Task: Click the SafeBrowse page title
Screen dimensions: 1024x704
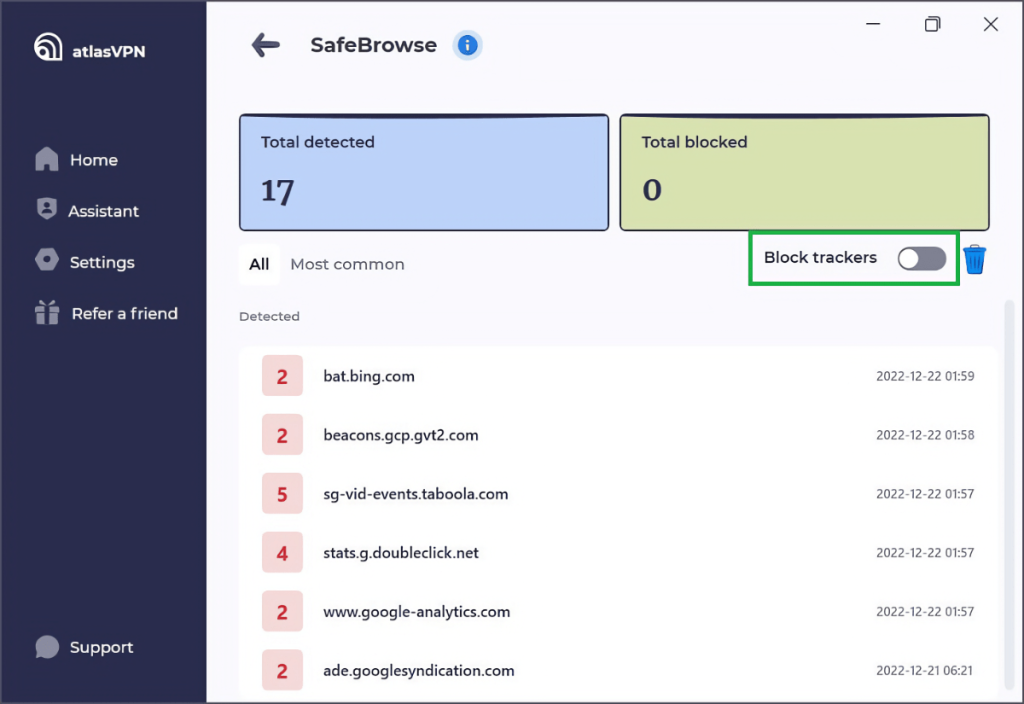Action: [x=374, y=45]
